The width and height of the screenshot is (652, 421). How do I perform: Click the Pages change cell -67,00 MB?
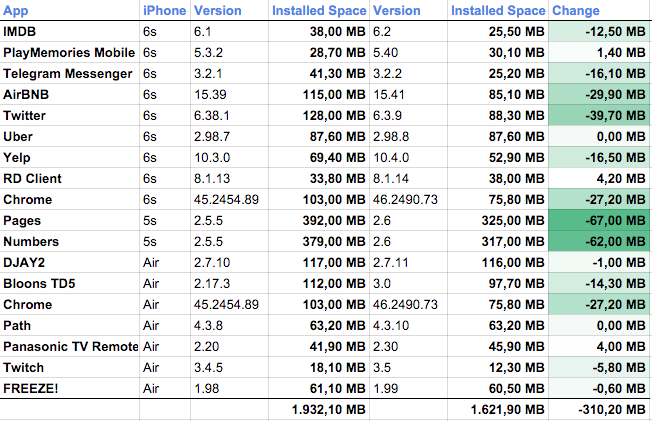(x=599, y=220)
